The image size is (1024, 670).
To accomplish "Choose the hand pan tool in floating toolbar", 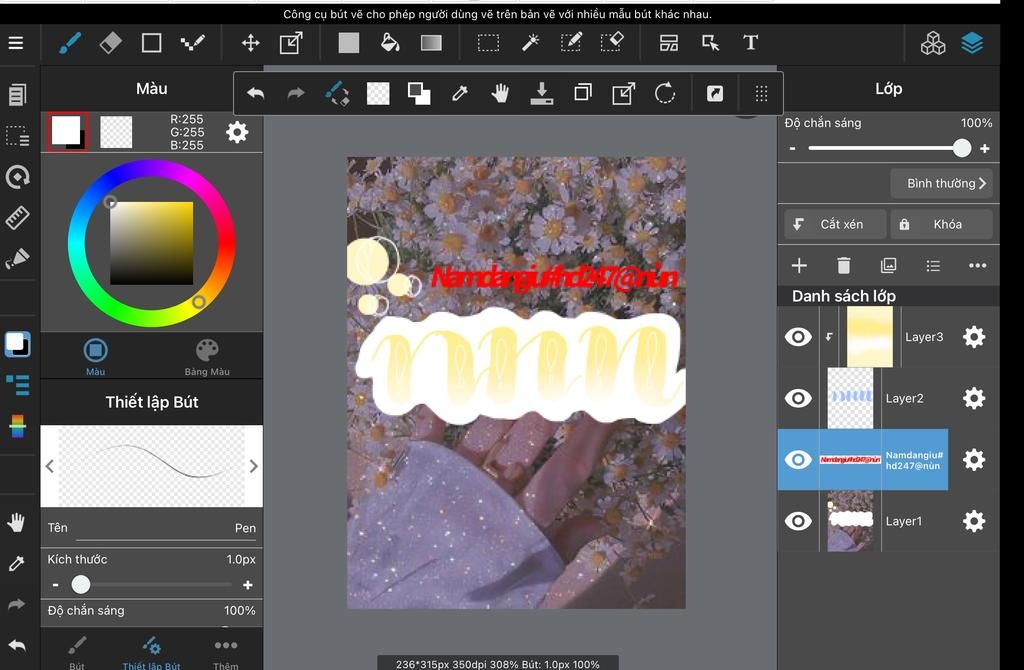I will pos(500,94).
